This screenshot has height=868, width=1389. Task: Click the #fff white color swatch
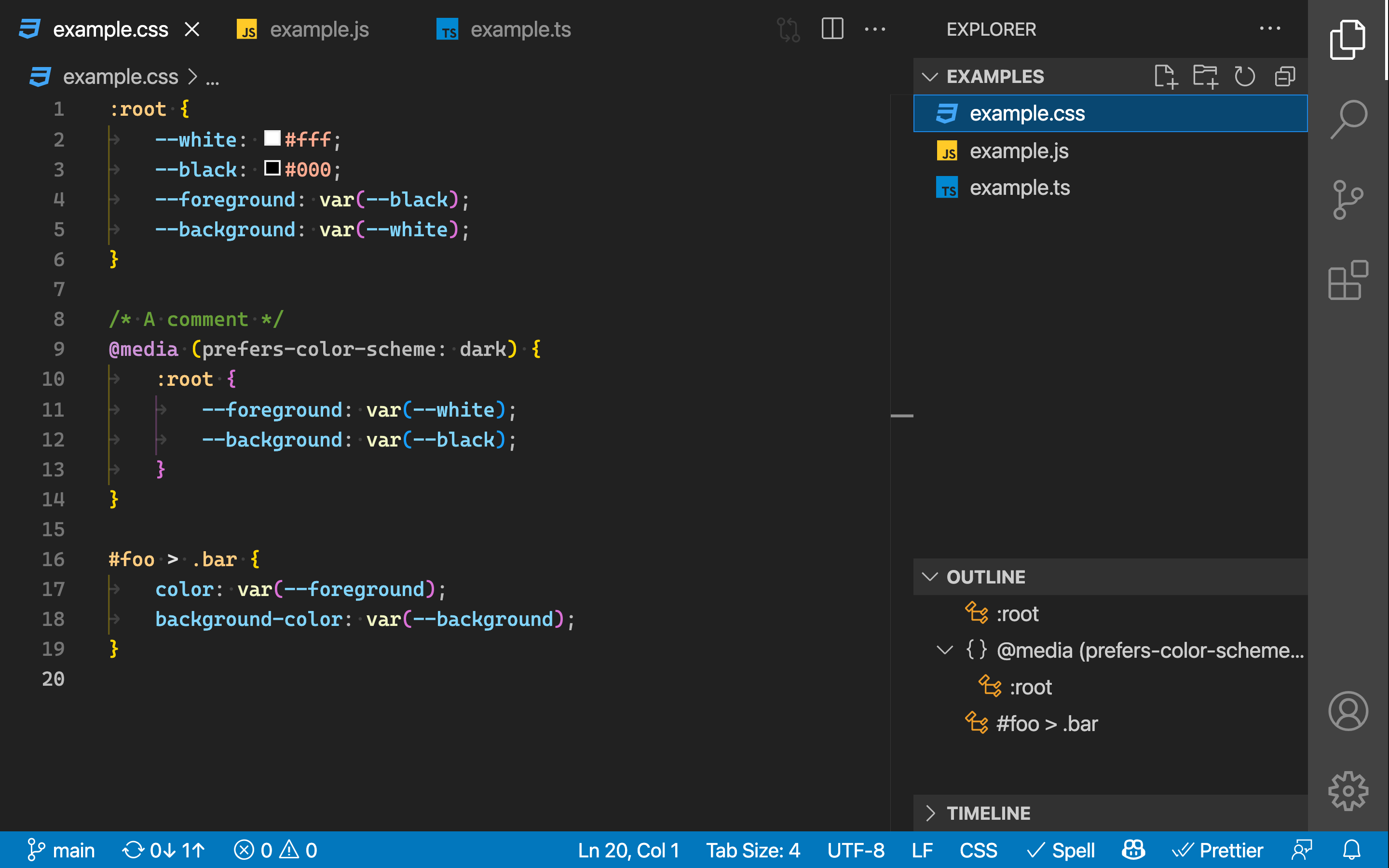pos(272,138)
